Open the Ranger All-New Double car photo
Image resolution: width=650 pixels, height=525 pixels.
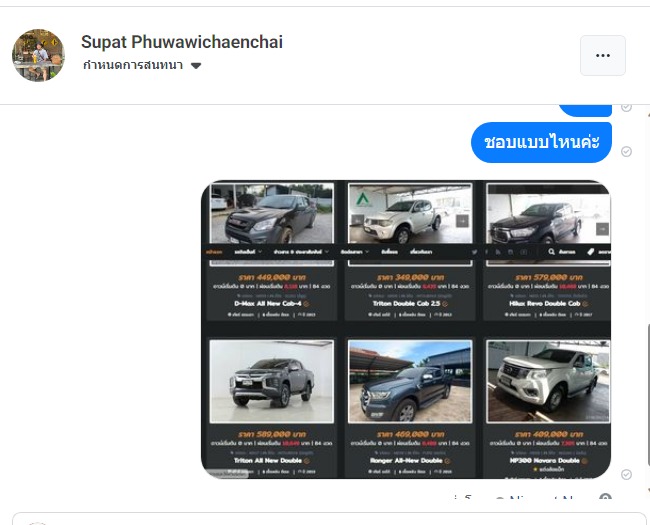click(410, 382)
